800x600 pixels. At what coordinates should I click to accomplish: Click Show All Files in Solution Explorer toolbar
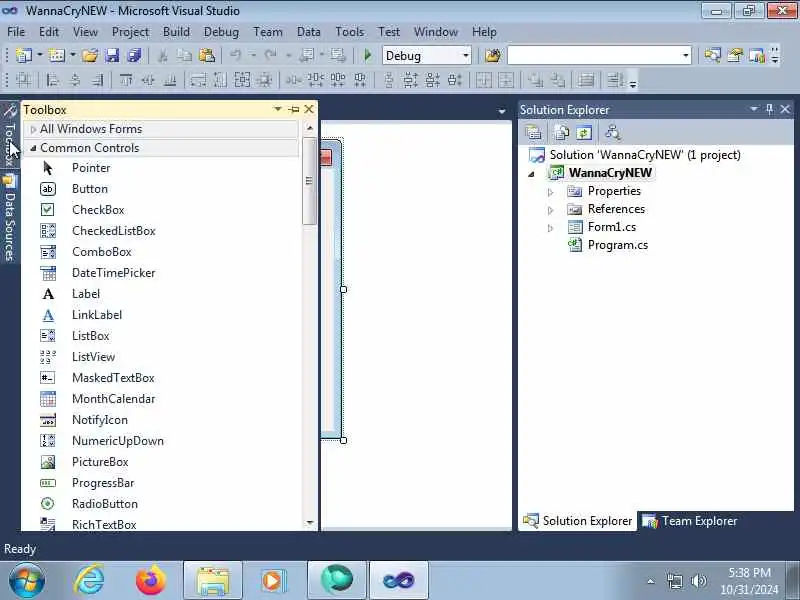pos(561,133)
